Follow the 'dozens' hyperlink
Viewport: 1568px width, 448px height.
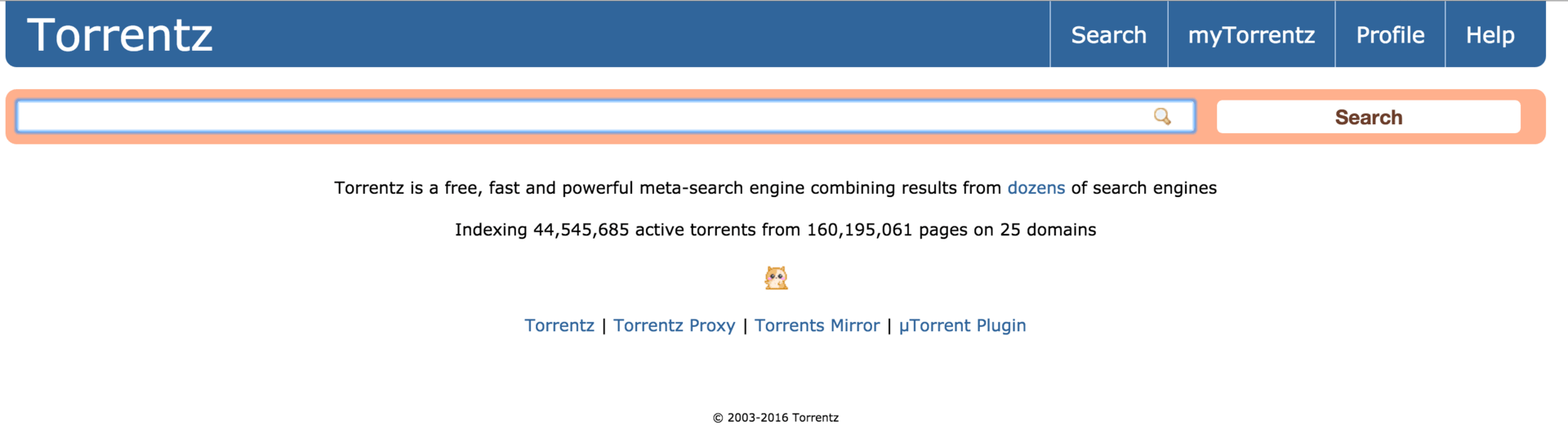click(1036, 188)
